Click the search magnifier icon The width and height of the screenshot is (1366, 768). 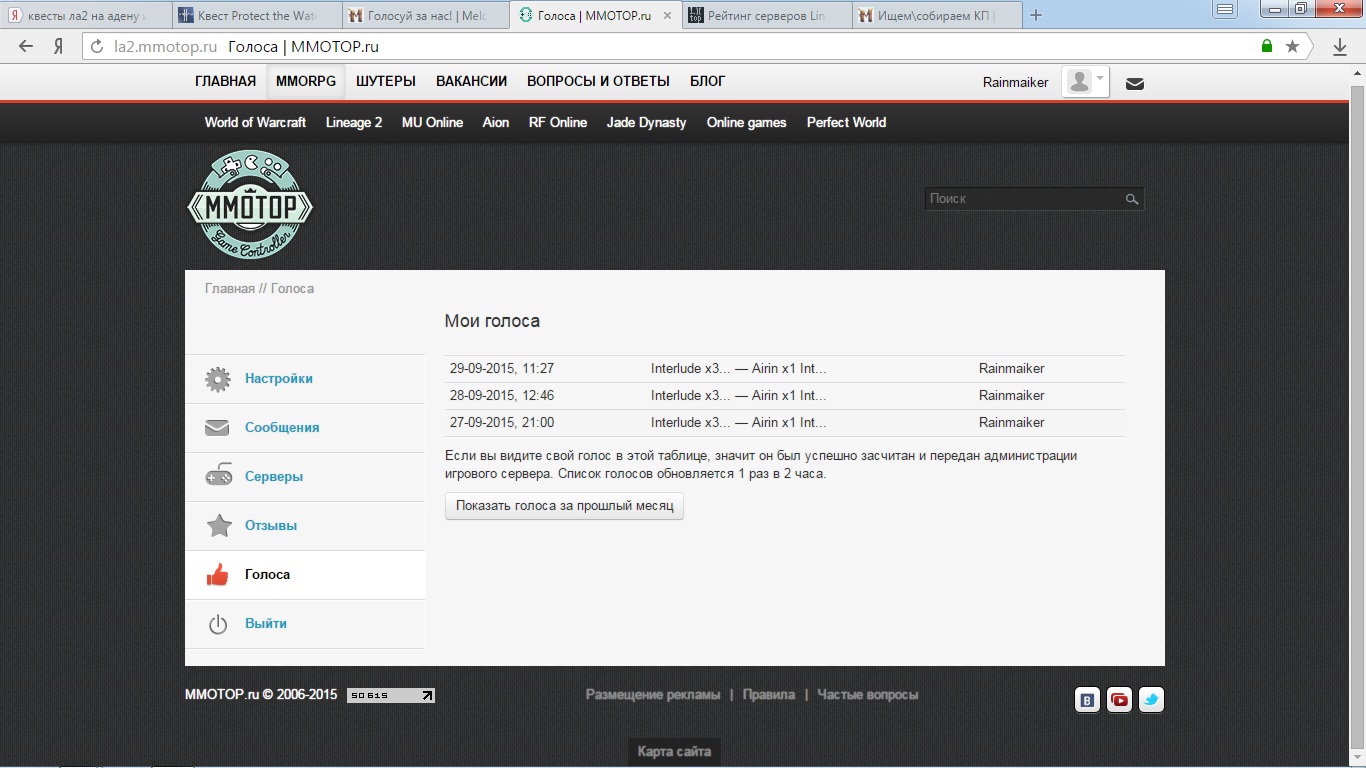[1132, 199]
